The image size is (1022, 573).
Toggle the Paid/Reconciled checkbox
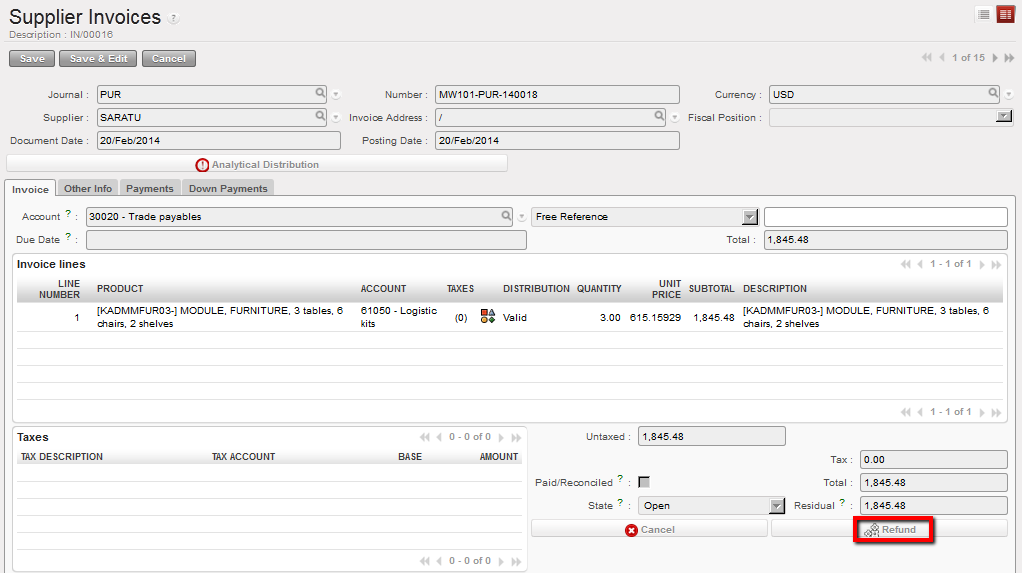(644, 482)
